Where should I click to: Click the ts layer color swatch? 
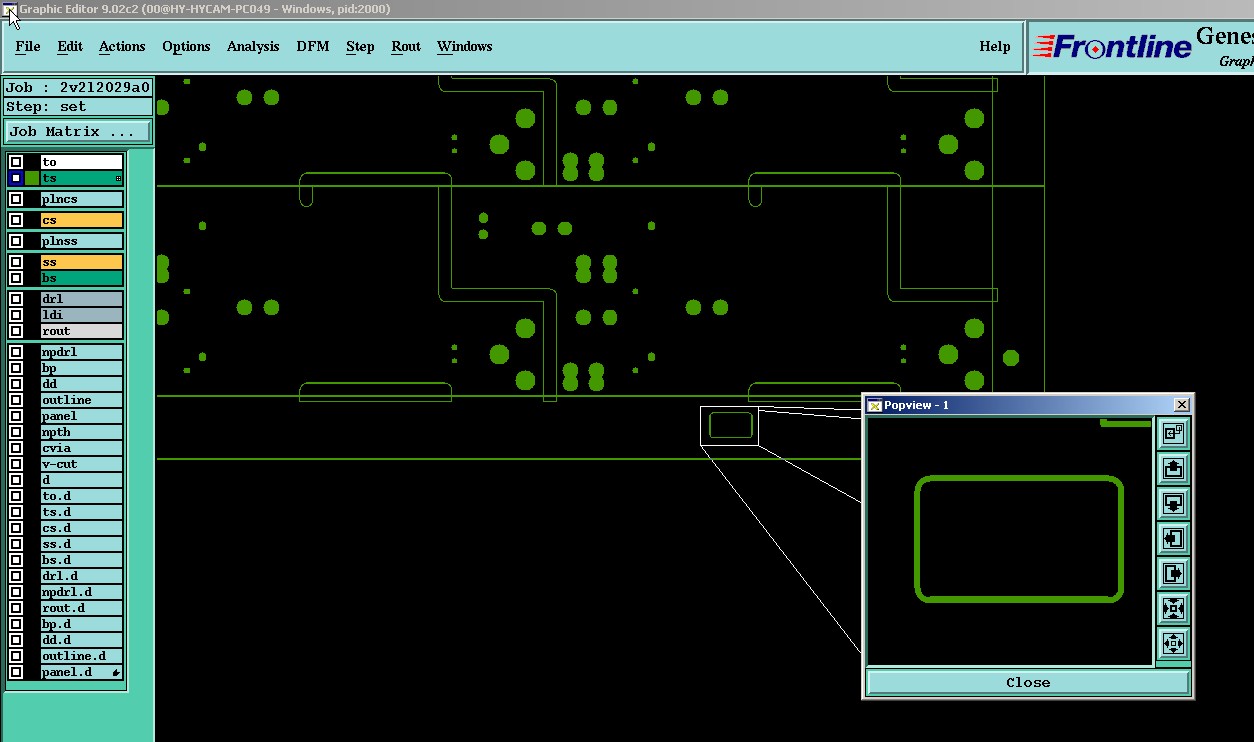click(32, 178)
